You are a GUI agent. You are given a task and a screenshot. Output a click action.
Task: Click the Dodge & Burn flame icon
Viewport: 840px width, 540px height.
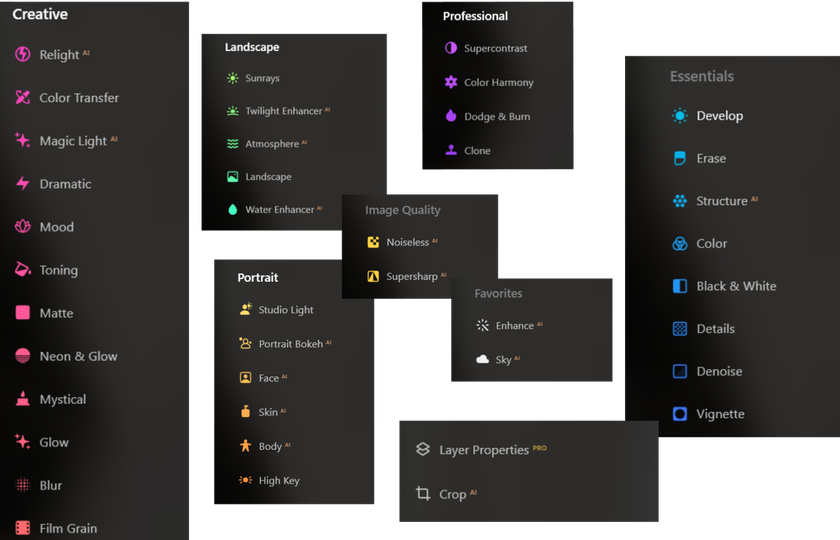coord(451,116)
